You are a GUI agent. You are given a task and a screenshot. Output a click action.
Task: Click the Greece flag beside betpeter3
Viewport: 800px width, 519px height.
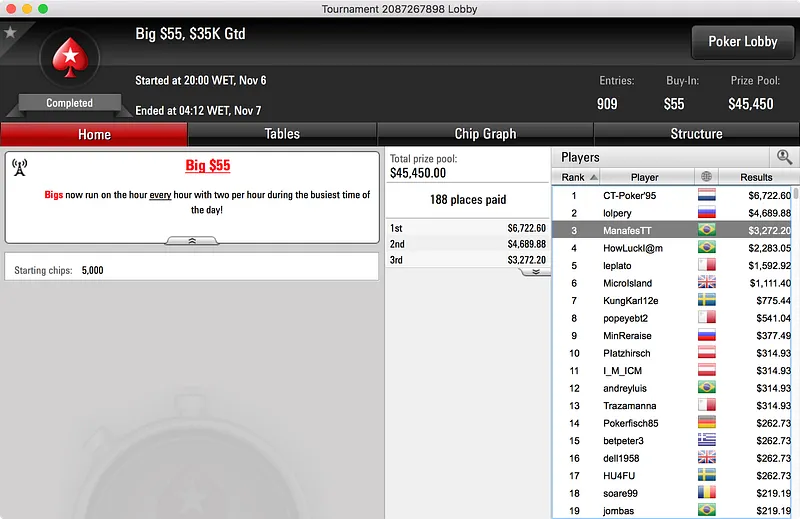[707, 440]
